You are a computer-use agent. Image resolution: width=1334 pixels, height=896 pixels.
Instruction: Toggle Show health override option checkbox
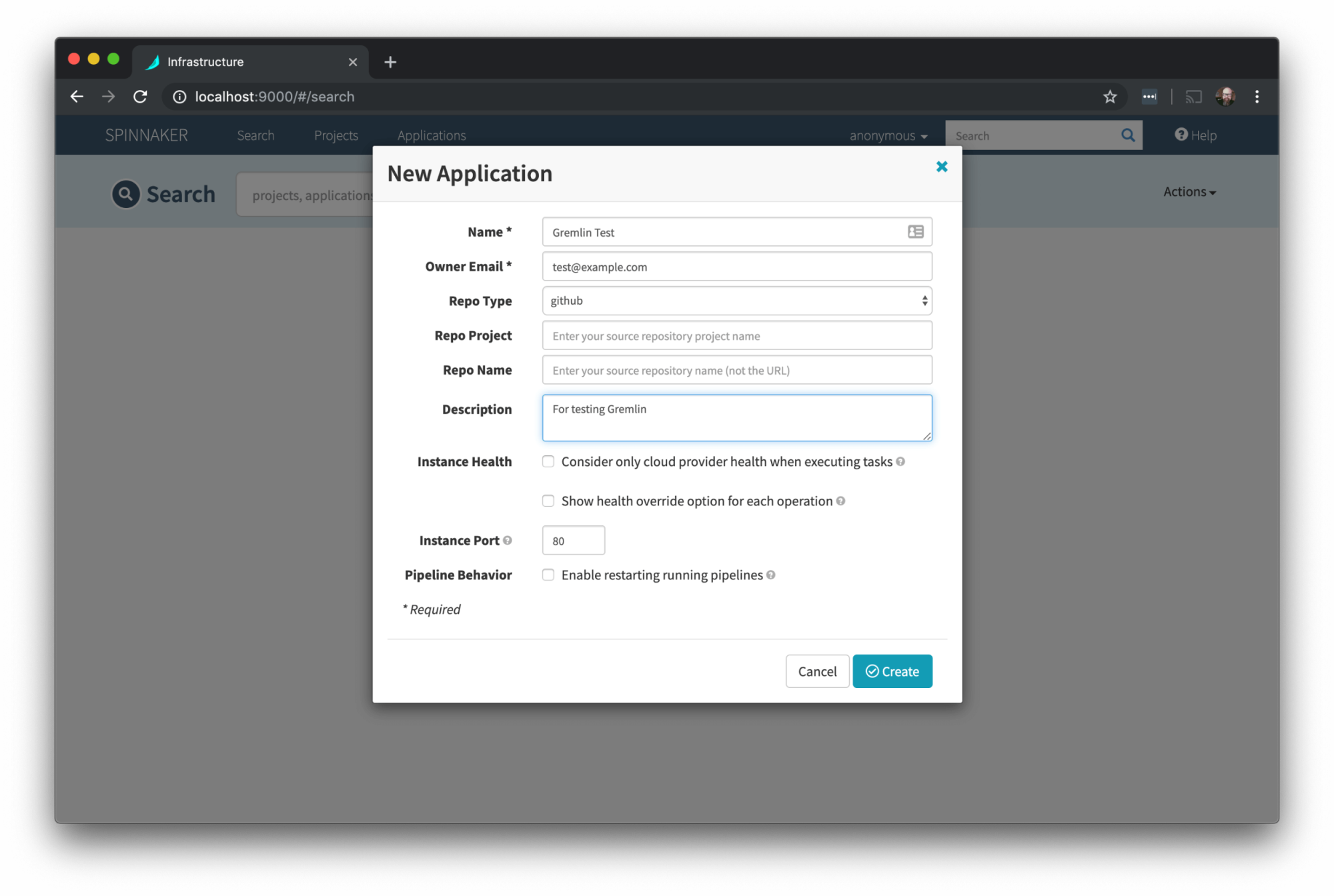[548, 501]
